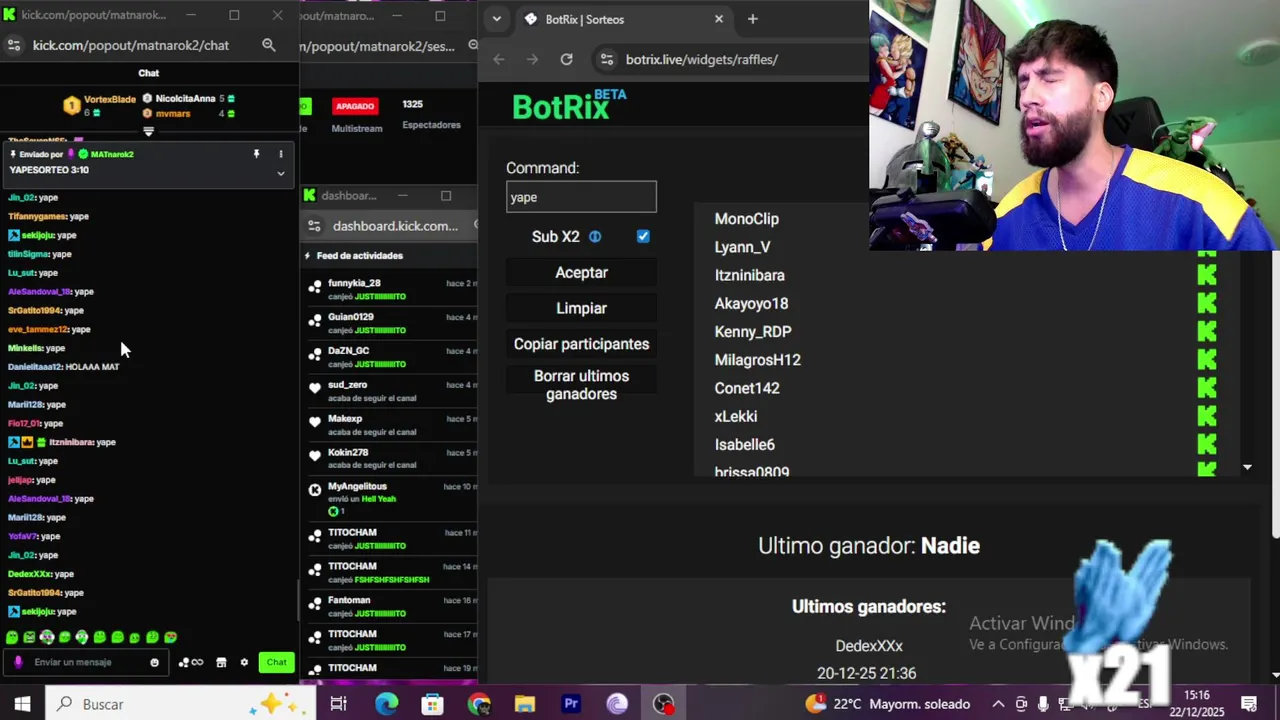
Task: Open the emoji picker in the message box
Action: pyautogui.click(x=154, y=662)
